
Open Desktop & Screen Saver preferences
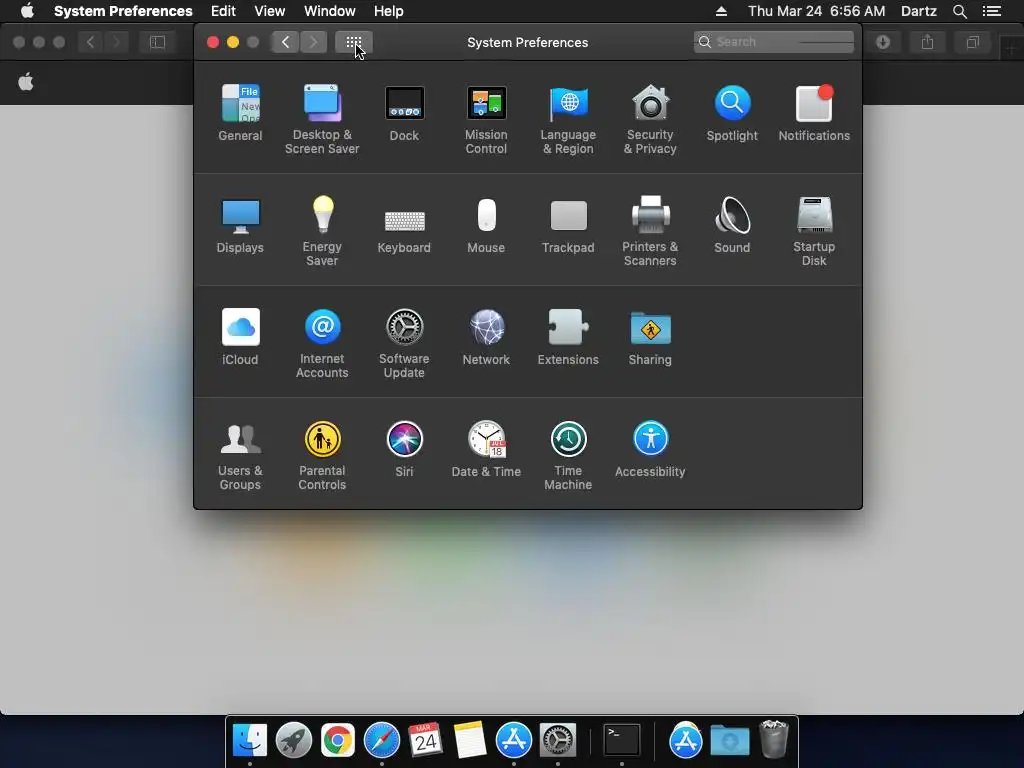322,120
